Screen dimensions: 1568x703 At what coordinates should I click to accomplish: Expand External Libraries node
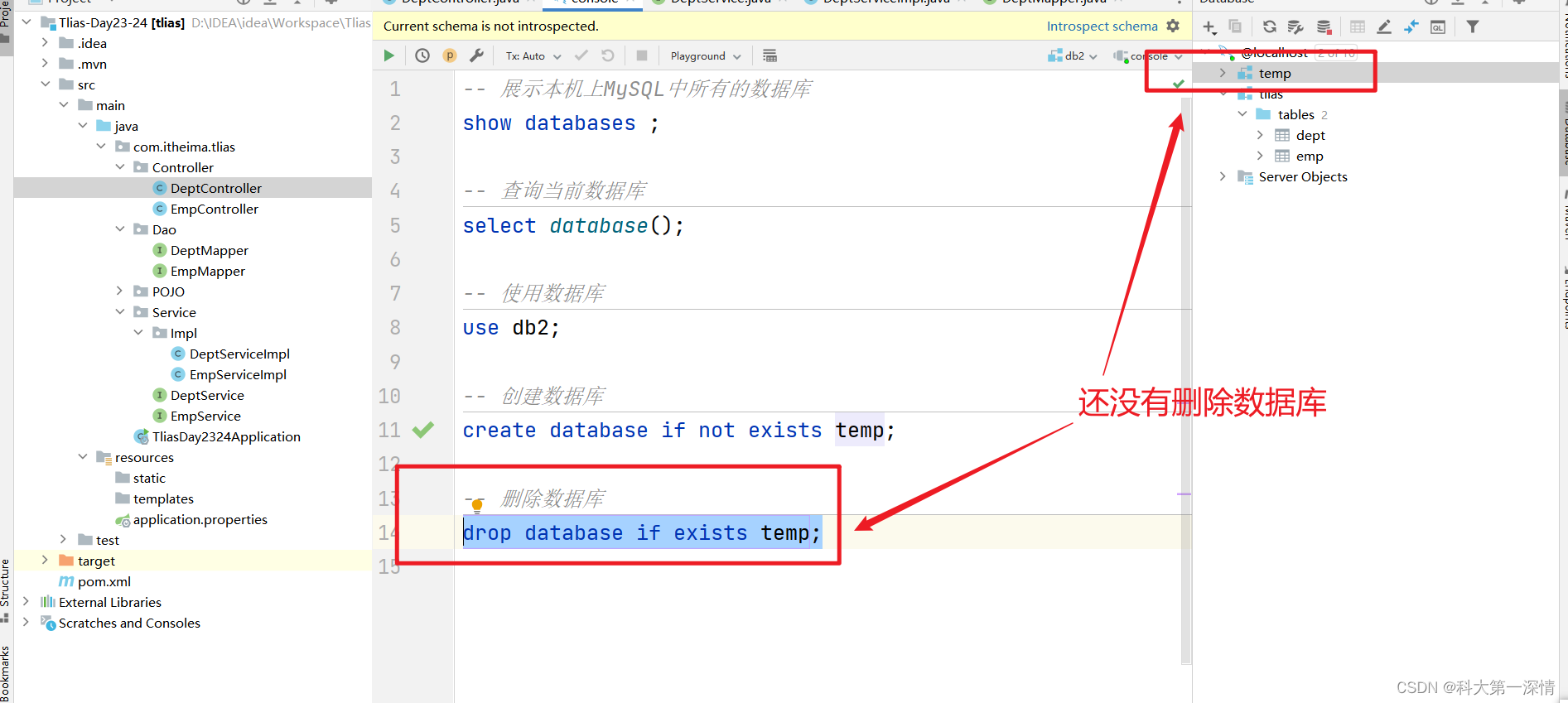pos(26,601)
